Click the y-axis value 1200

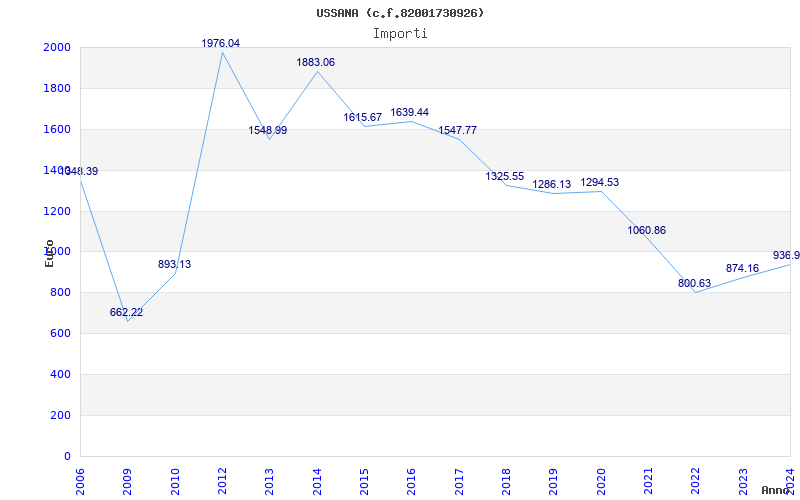57,211
